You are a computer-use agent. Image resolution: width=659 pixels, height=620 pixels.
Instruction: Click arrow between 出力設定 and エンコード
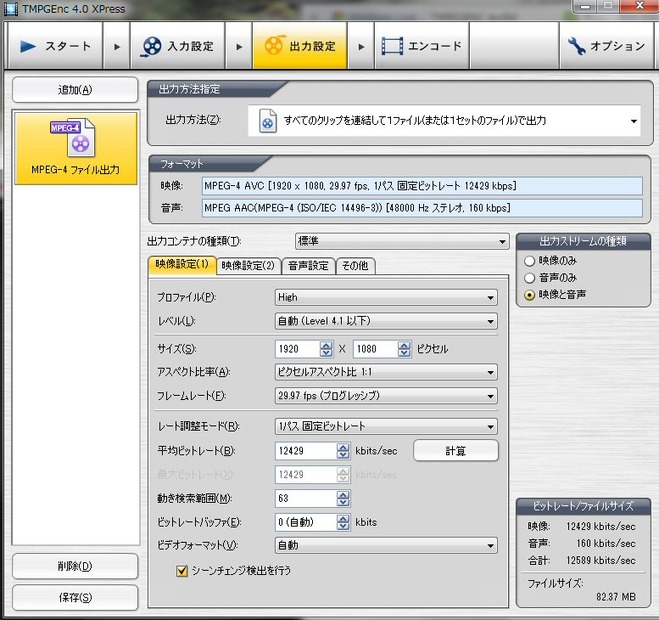pyautogui.click(x=361, y=46)
